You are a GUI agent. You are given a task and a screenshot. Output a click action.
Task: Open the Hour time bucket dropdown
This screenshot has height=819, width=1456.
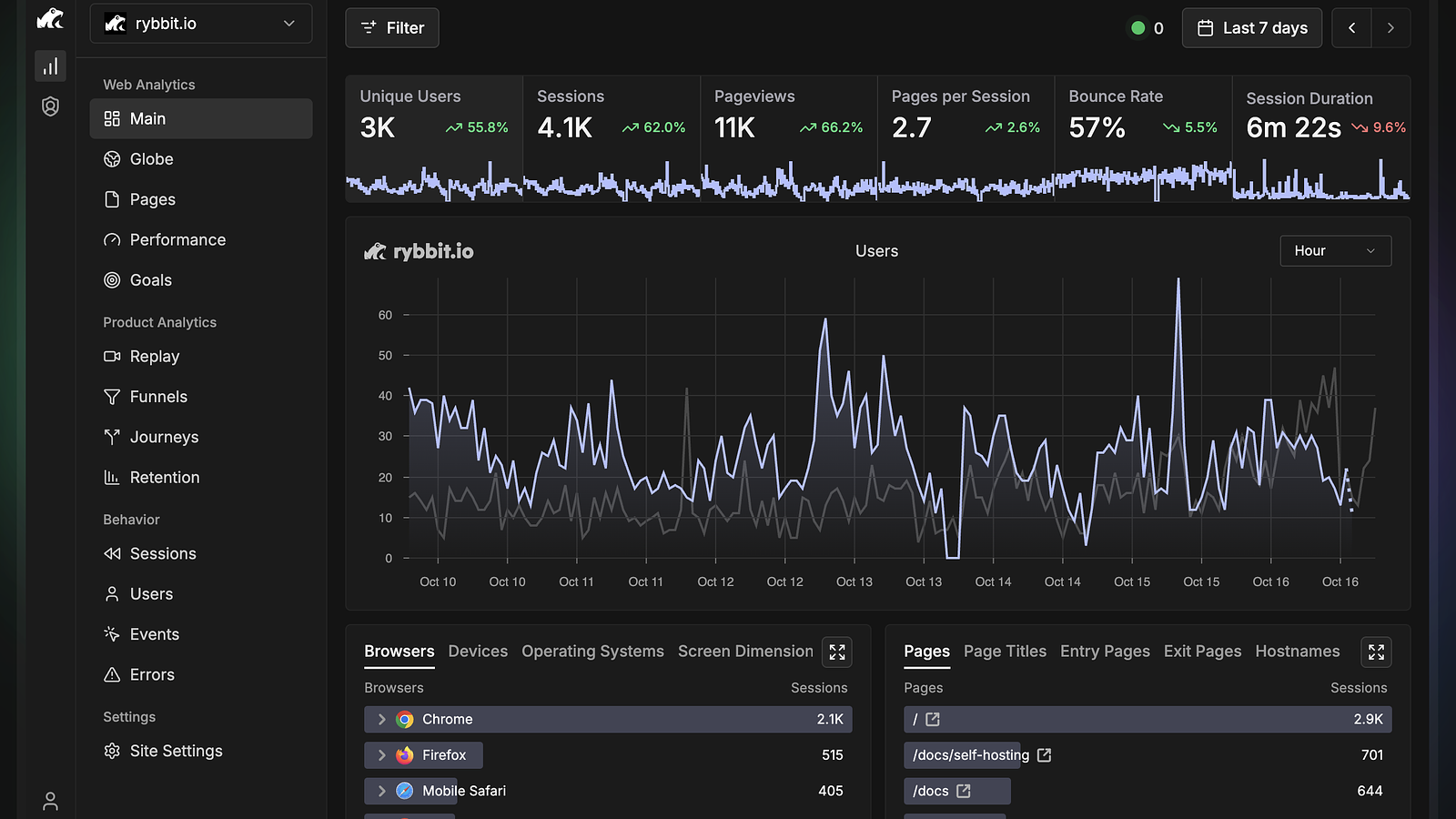(1335, 251)
